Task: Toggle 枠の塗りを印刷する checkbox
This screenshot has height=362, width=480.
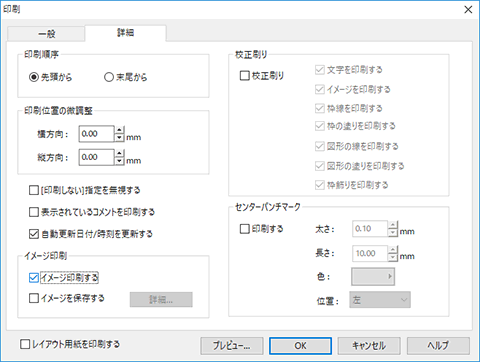Action: [320, 126]
